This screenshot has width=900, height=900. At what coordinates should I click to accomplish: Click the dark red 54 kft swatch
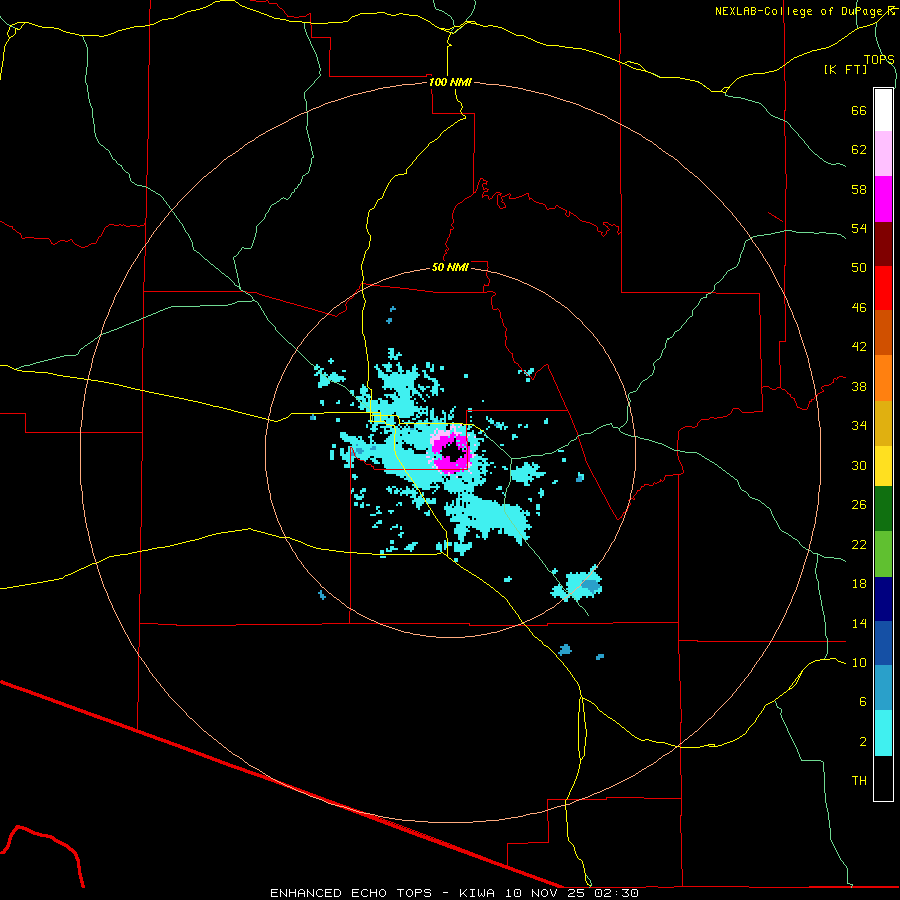[883, 244]
